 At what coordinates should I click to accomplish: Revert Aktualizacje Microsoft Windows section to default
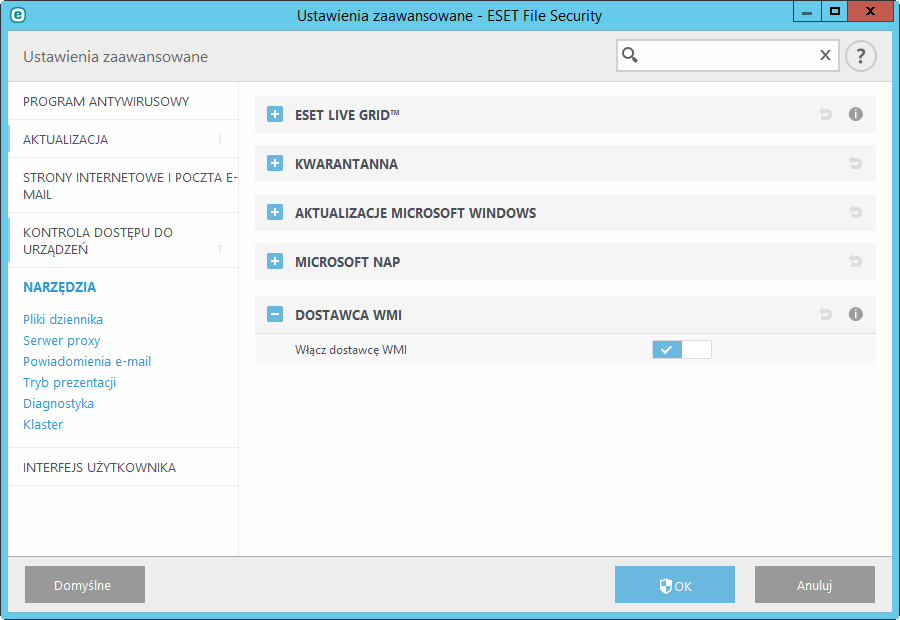coord(855,212)
